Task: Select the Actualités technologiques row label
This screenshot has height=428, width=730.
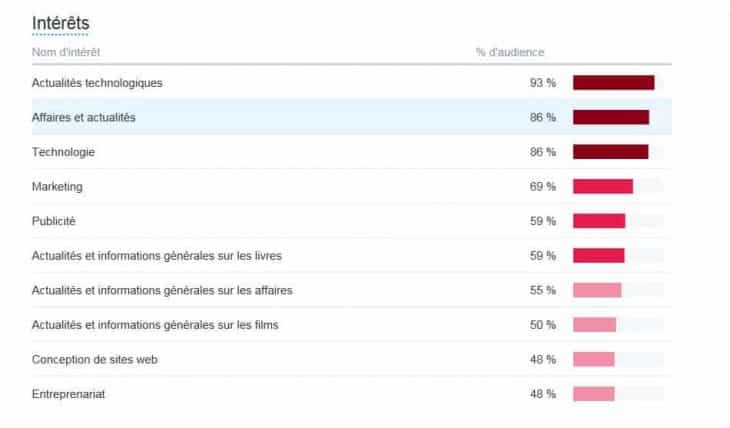Action: [x=97, y=83]
